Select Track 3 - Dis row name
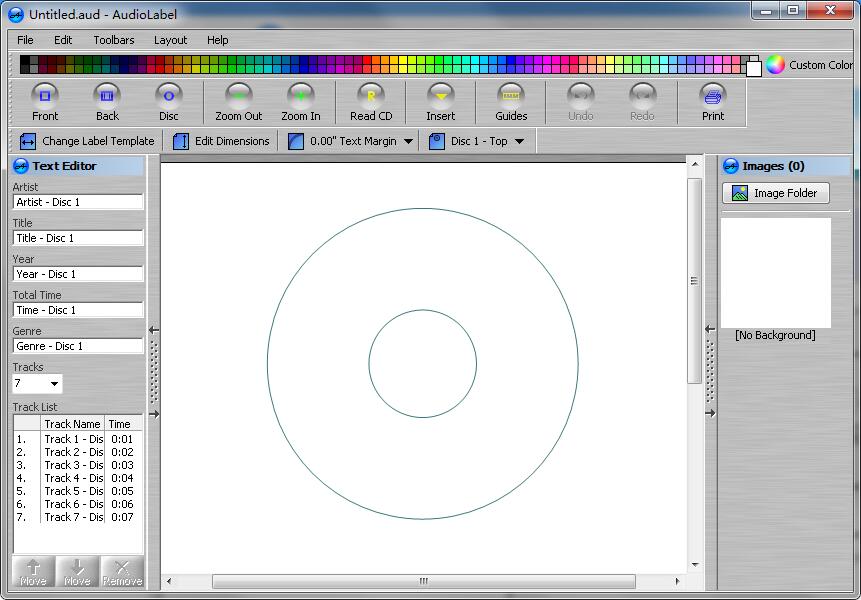 pyautogui.click(x=74, y=465)
